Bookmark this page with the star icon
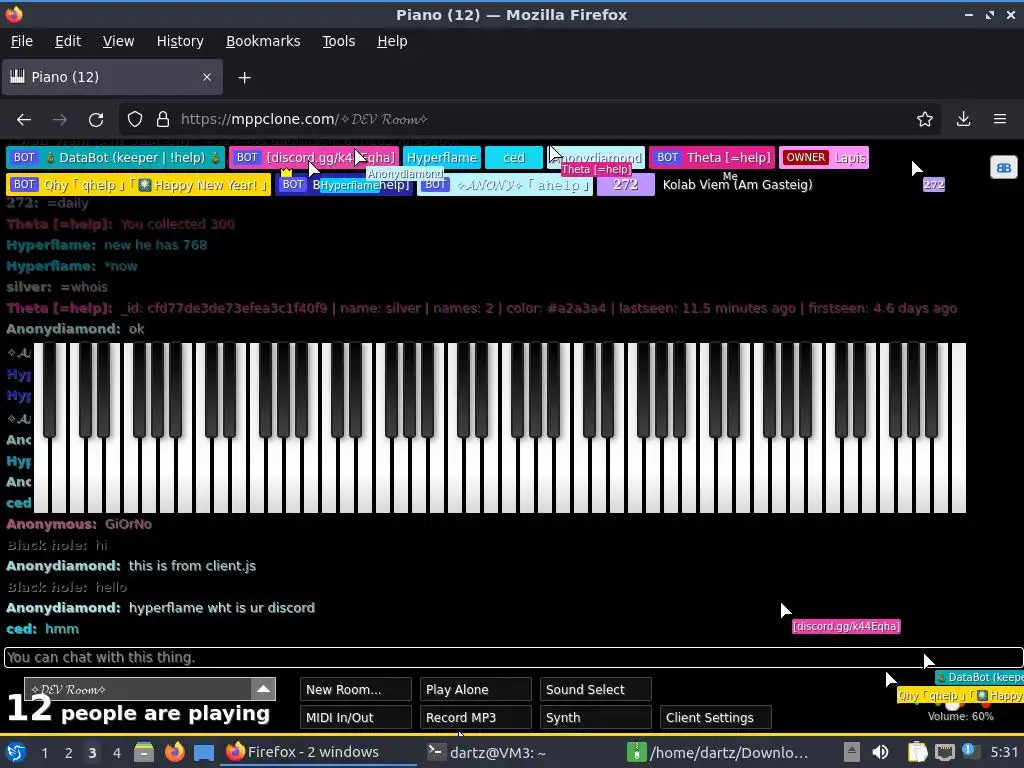 click(925, 120)
